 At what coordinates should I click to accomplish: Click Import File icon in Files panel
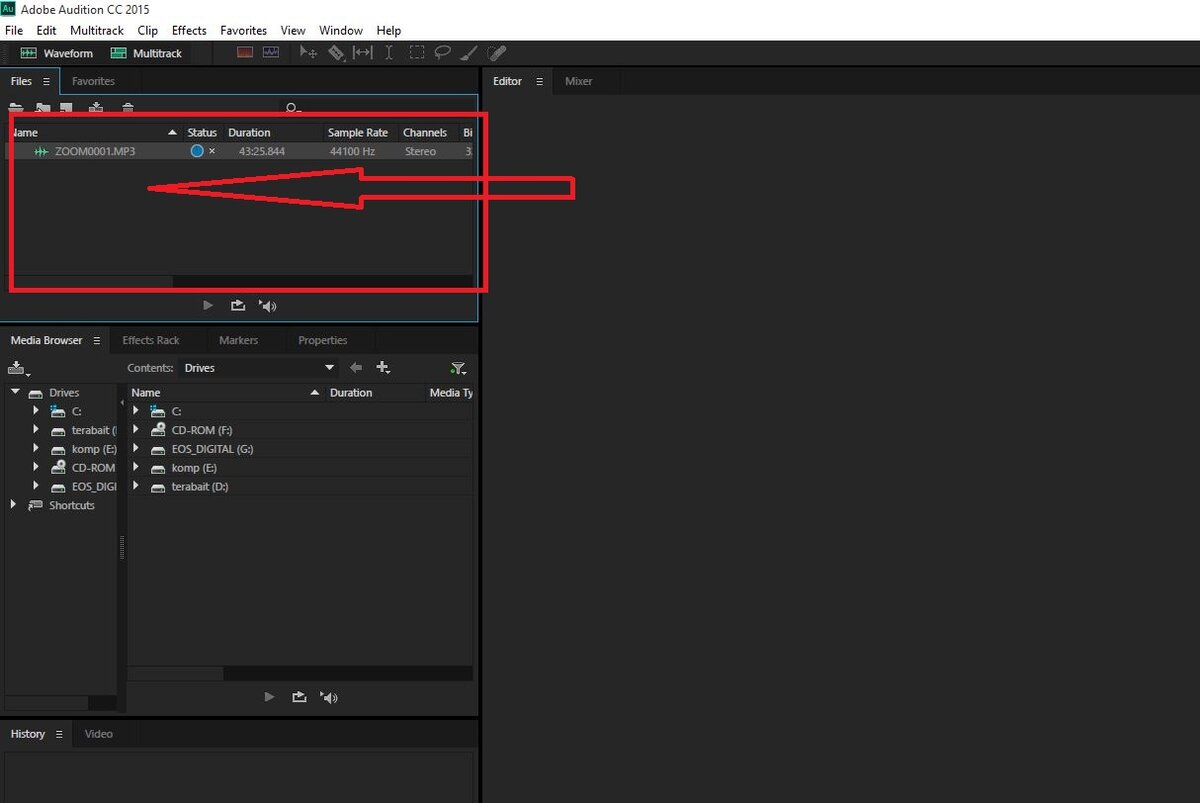[x=43, y=108]
